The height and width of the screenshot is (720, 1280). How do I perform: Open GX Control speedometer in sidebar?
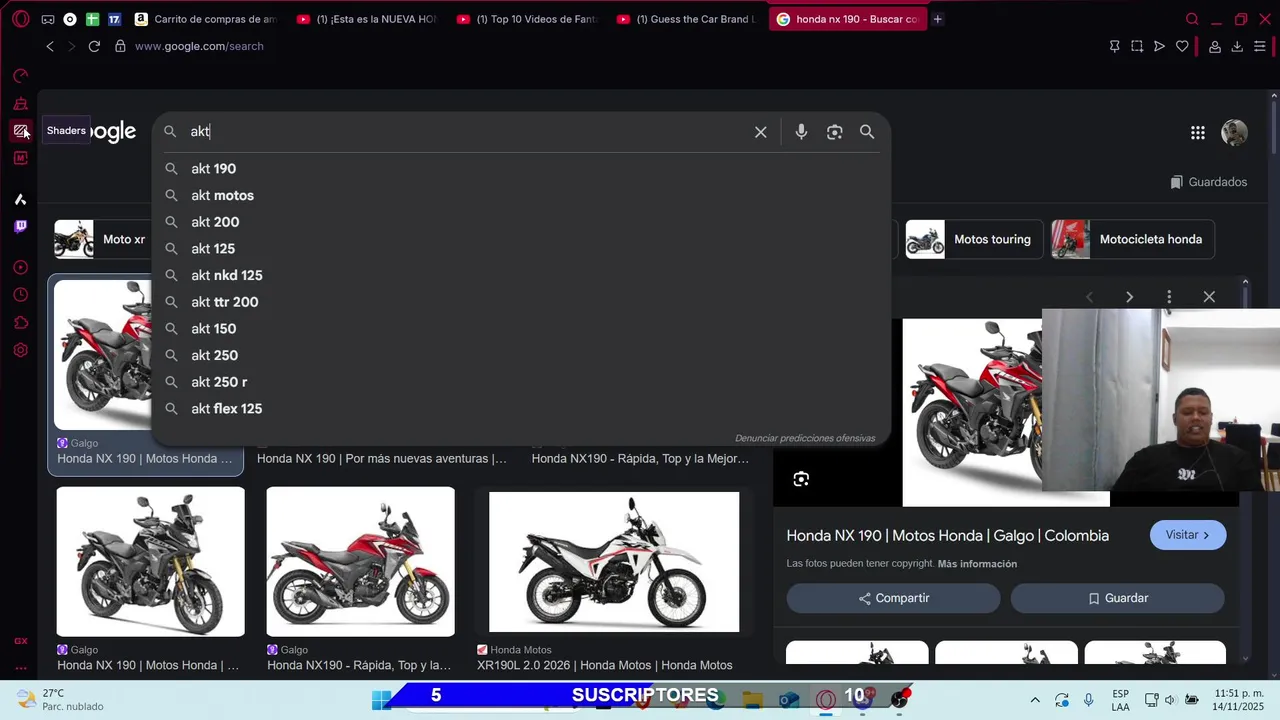(x=20, y=76)
